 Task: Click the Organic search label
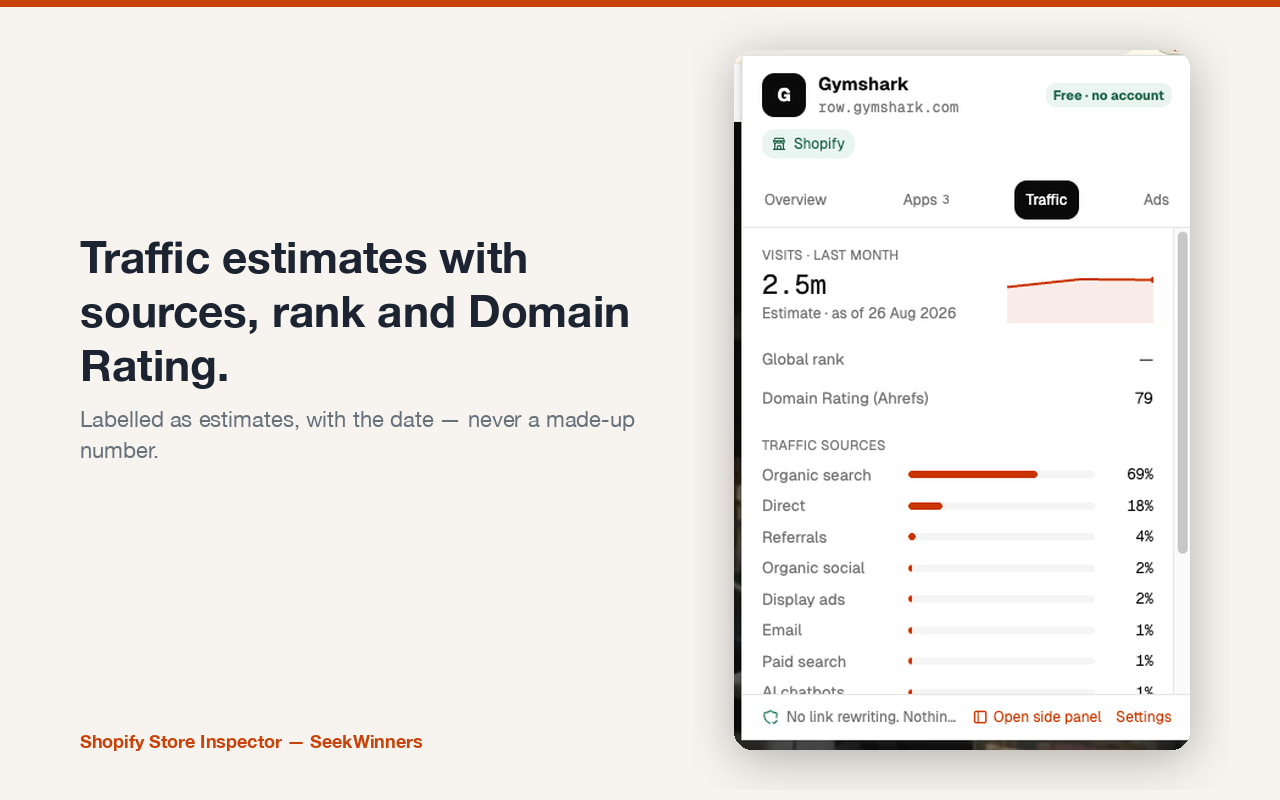[x=816, y=475]
